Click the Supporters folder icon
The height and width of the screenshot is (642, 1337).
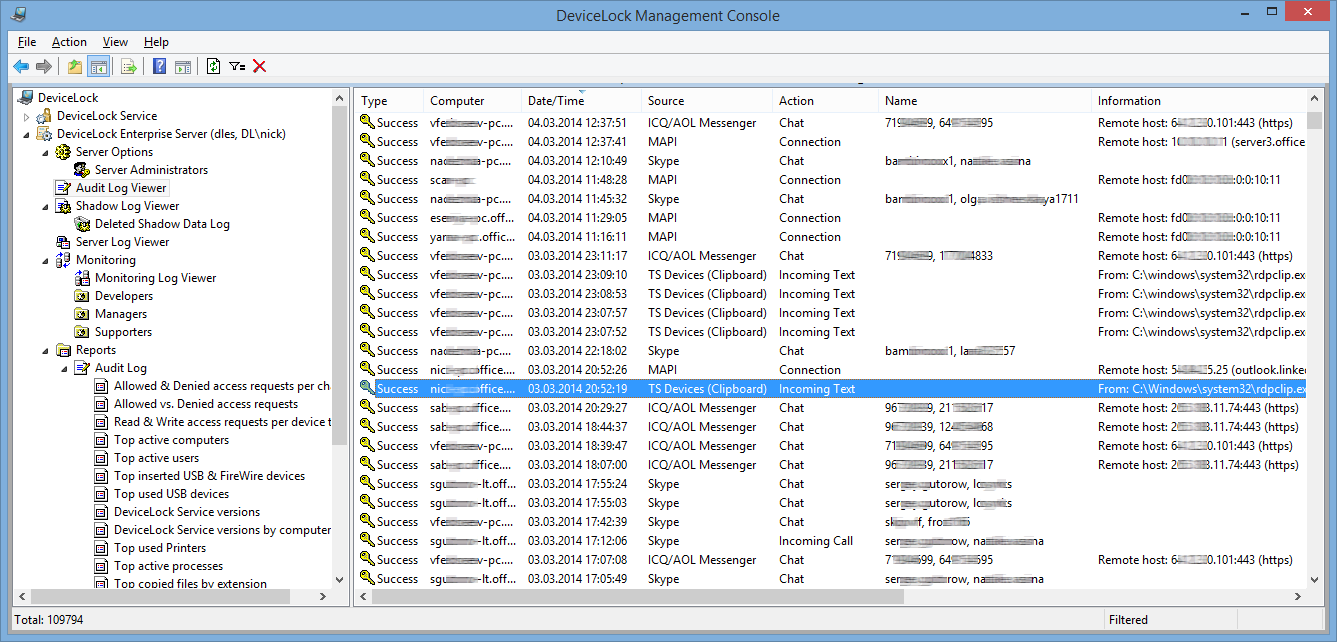(x=83, y=332)
